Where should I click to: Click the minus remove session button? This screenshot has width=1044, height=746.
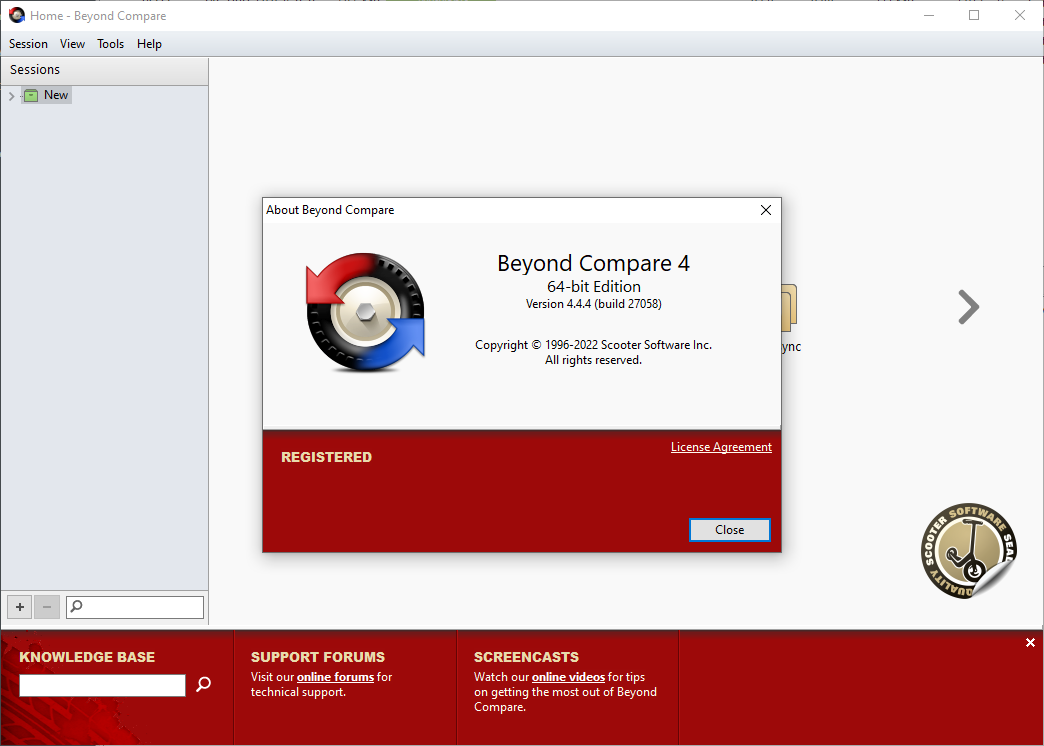[47, 607]
